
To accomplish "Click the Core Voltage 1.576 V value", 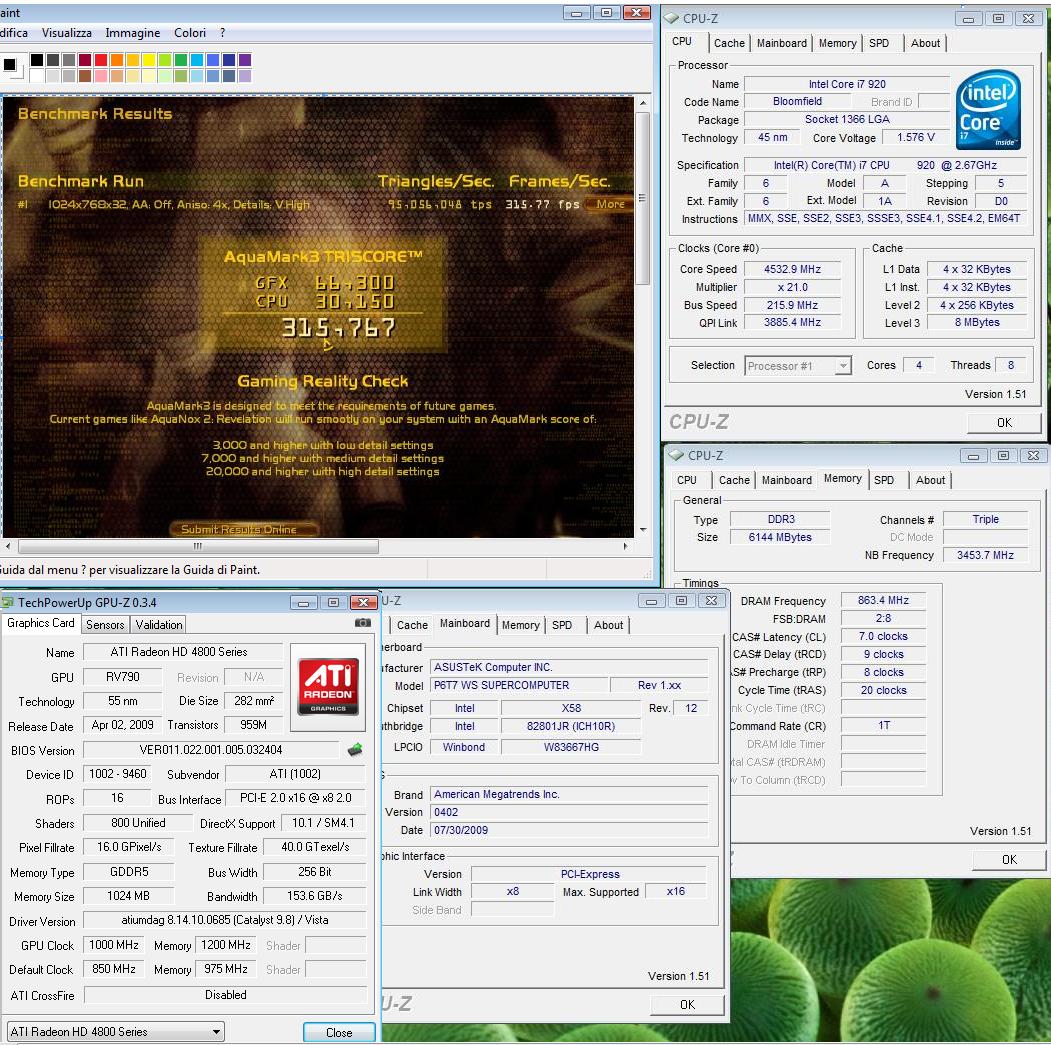I will tap(916, 137).
